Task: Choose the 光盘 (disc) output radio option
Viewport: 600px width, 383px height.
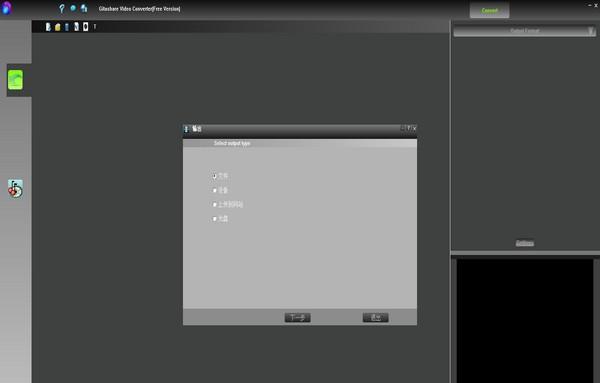Action: [x=220, y=218]
